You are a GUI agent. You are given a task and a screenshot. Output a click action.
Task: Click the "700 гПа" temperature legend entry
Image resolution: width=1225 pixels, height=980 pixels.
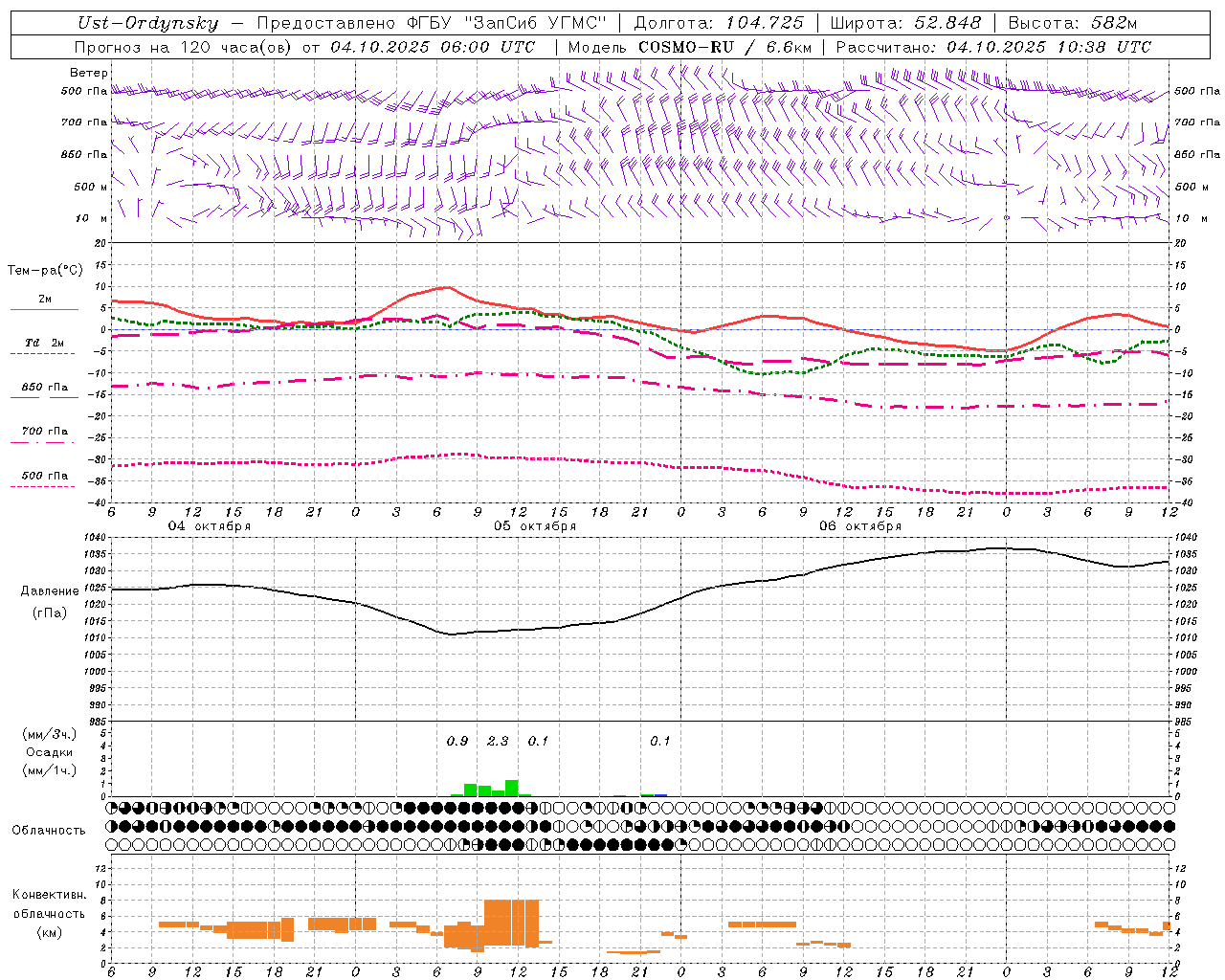(45, 432)
